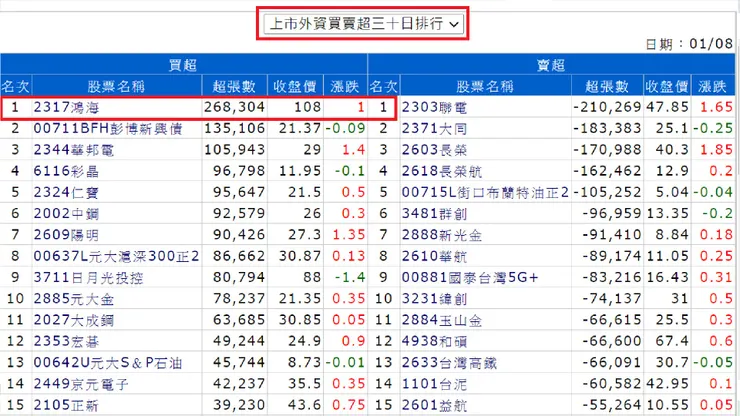This screenshot has width=740, height=416.
Task: Open the 2618長榮航 stock link
Action: (442, 171)
